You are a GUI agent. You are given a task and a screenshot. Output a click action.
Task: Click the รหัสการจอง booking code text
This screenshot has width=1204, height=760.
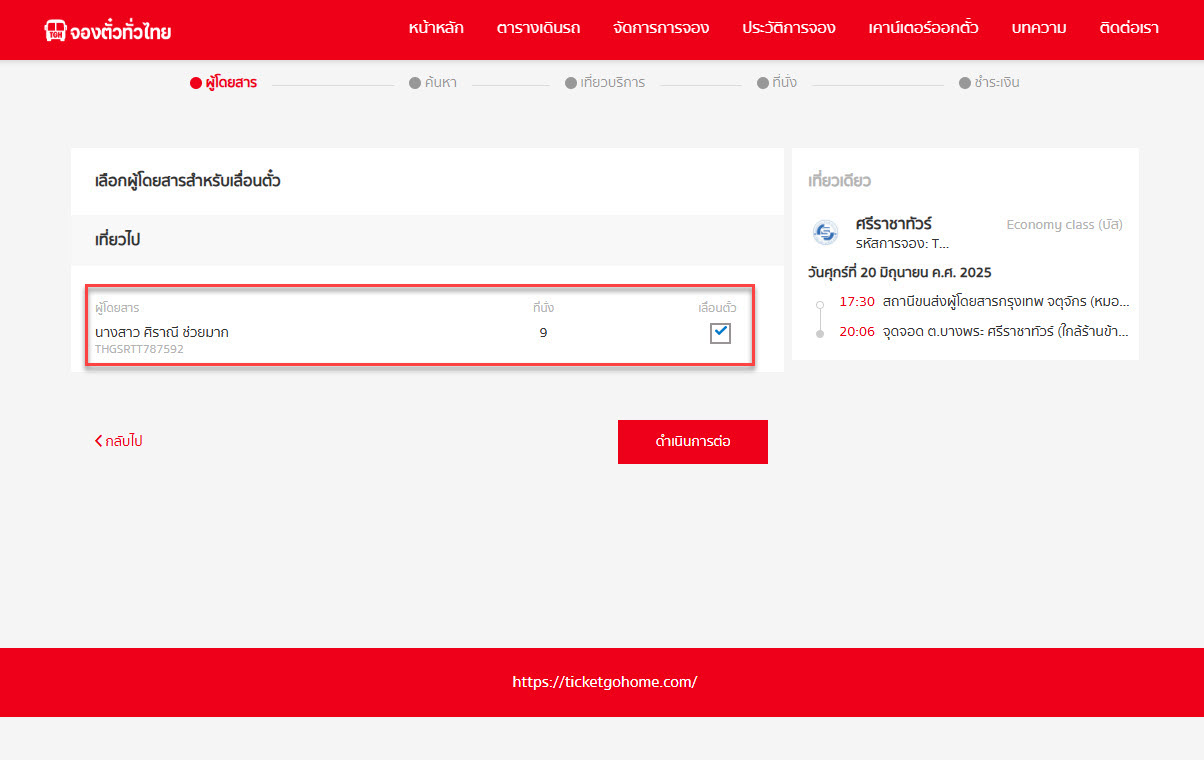pyautogui.click(x=903, y=243)
